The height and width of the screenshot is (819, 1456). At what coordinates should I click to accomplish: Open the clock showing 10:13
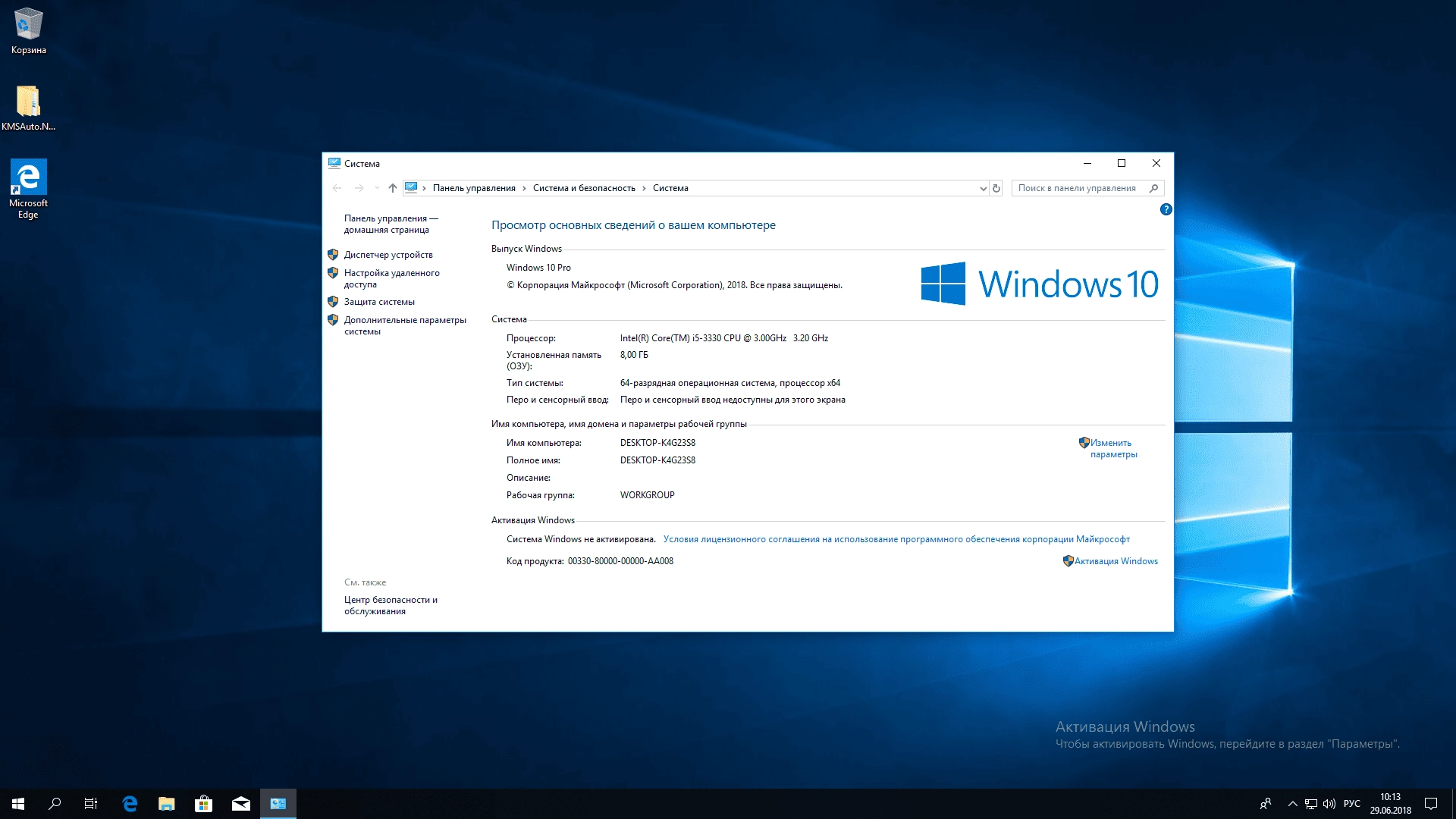tap(1391, 804)
